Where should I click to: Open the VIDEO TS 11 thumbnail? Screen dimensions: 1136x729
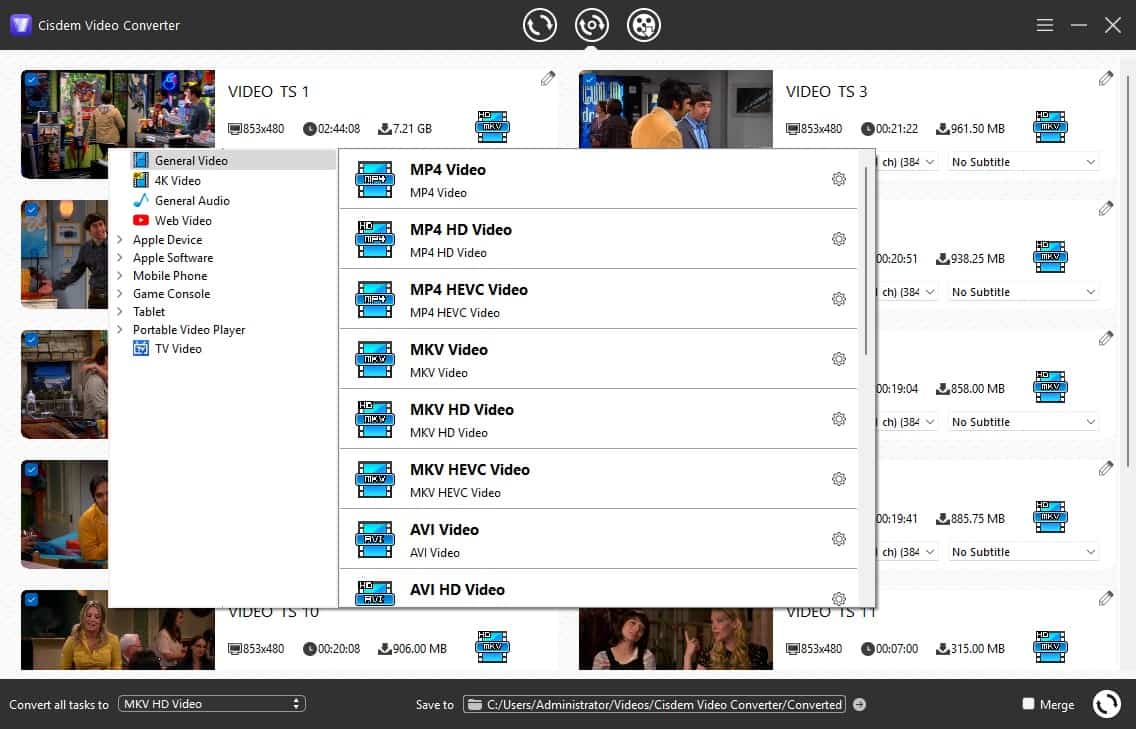tap(675, 638)
